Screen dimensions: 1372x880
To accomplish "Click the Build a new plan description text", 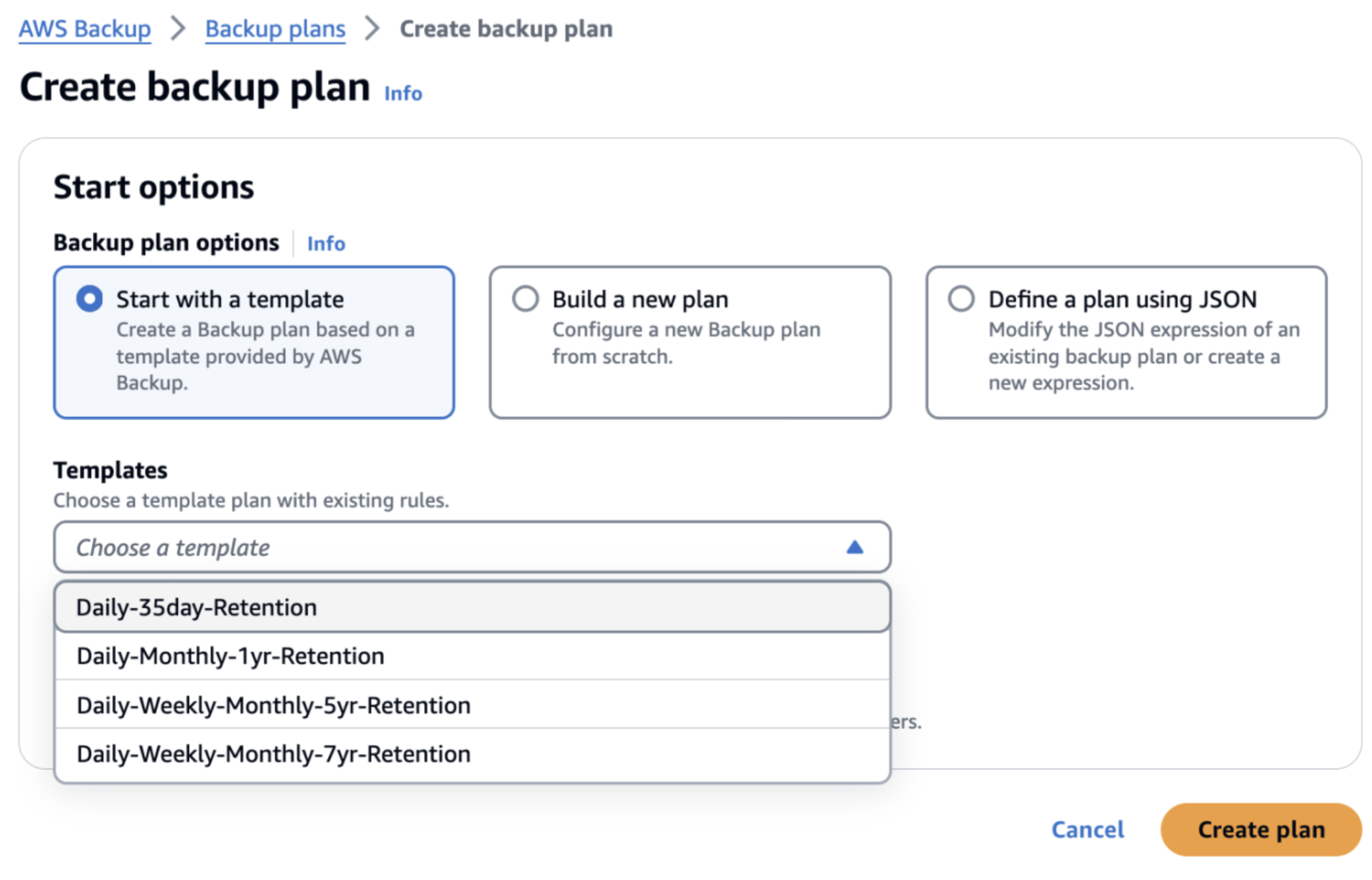I will coord(685,343).
